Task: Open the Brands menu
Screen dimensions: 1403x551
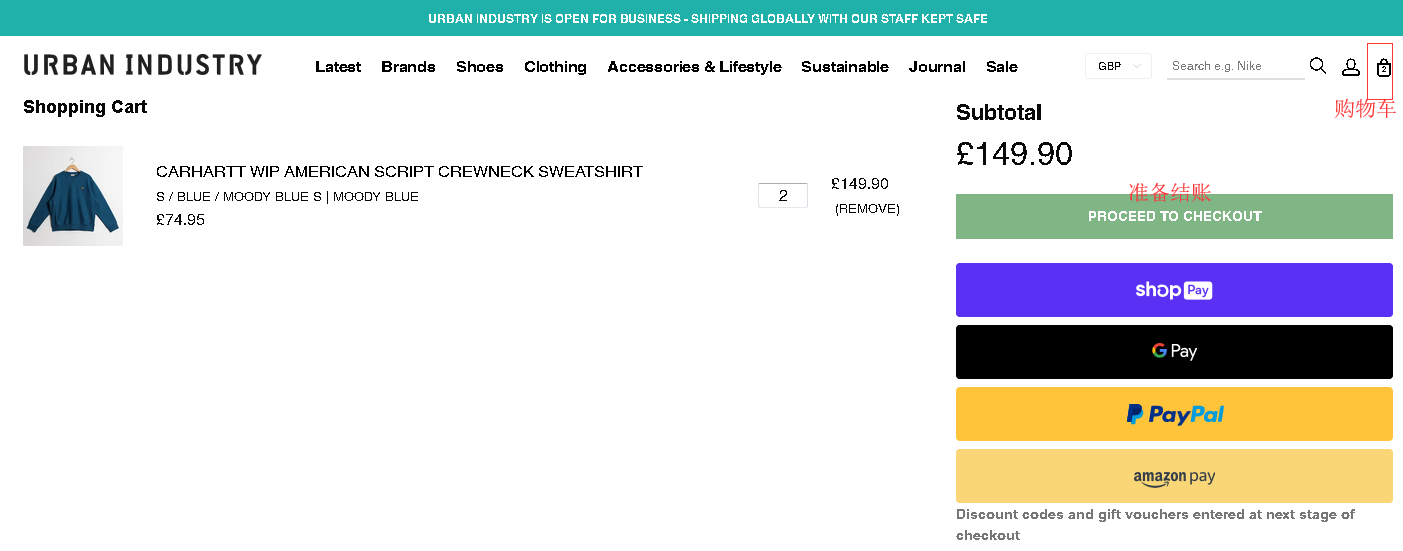Action: click(x=408, y=67)
